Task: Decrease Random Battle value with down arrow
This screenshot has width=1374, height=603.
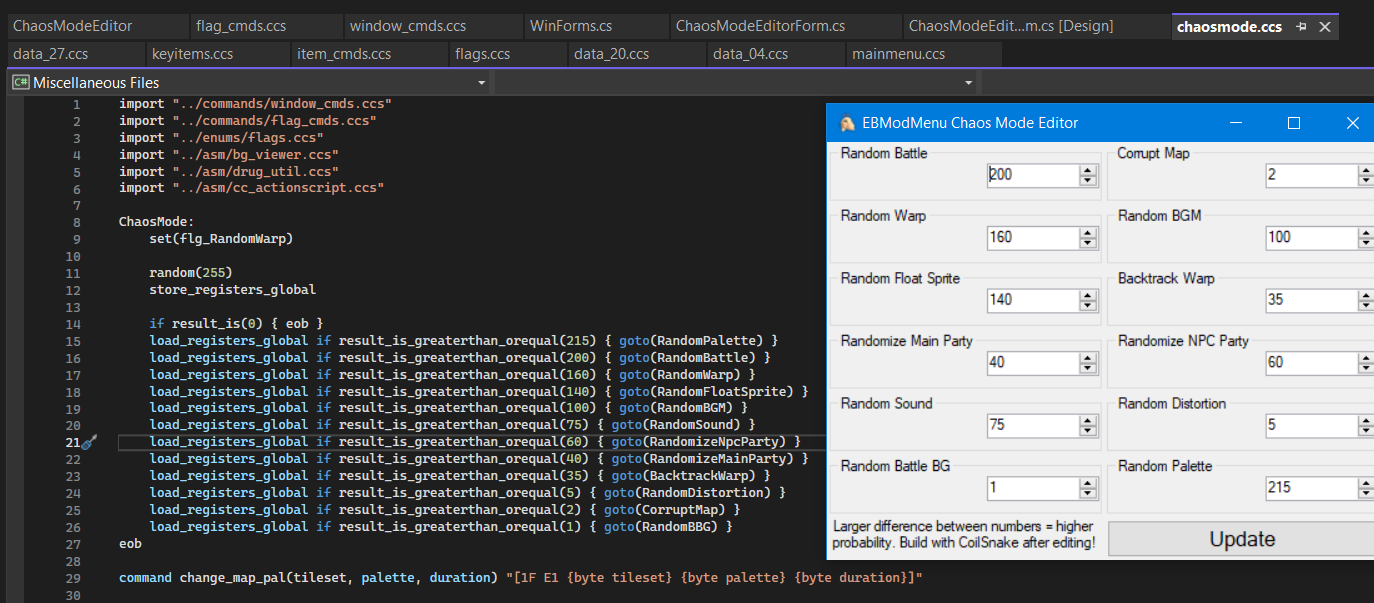Action: (1088, 180)
